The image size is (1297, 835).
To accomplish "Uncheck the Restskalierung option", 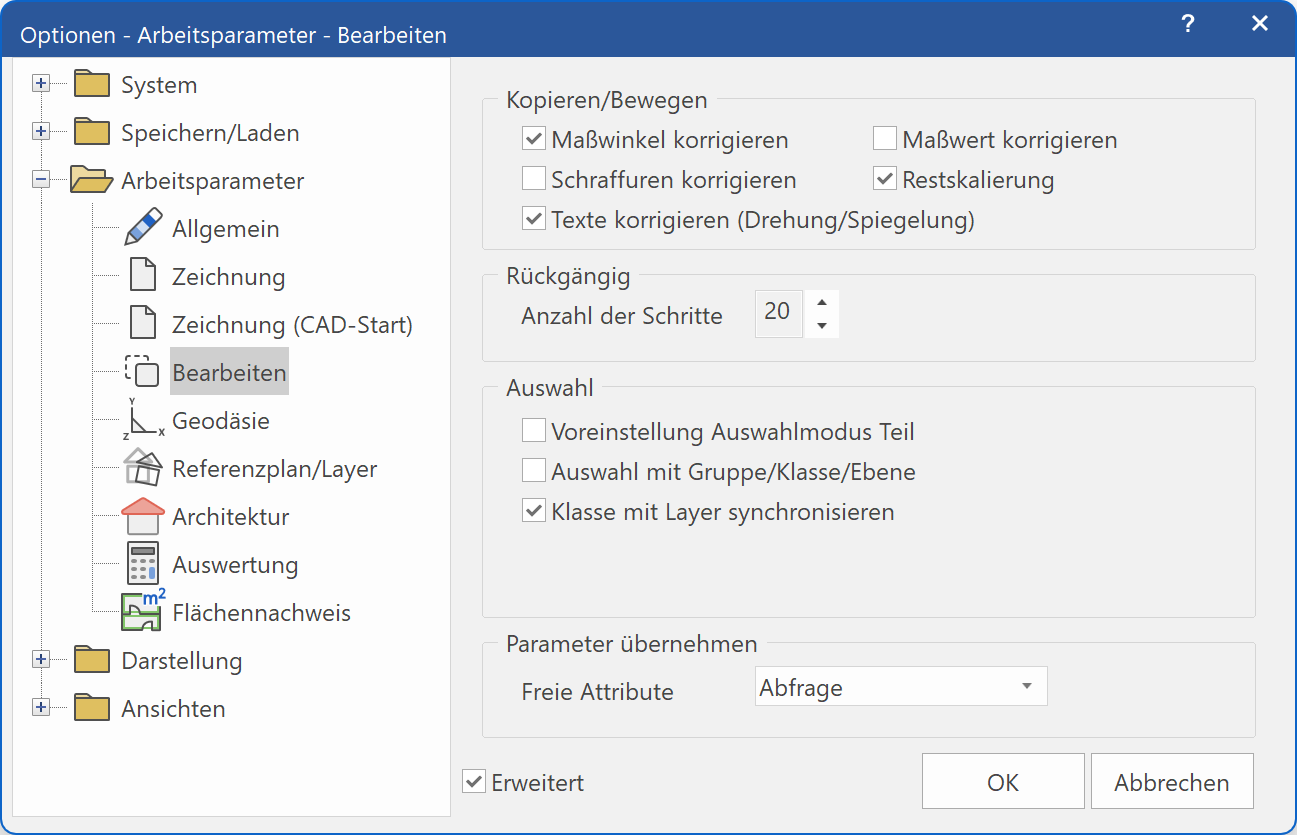I will click(x=884, y=180).
